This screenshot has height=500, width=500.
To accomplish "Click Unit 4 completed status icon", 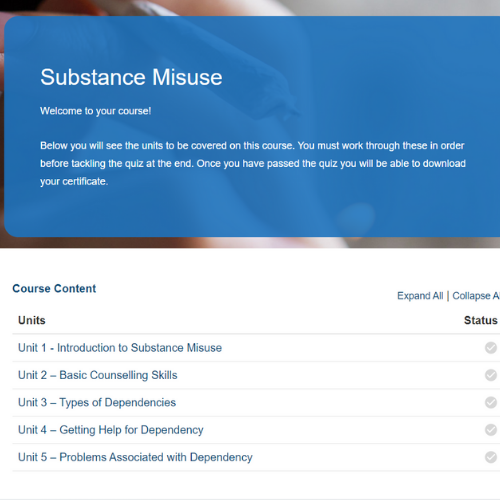I will point(491,430).
